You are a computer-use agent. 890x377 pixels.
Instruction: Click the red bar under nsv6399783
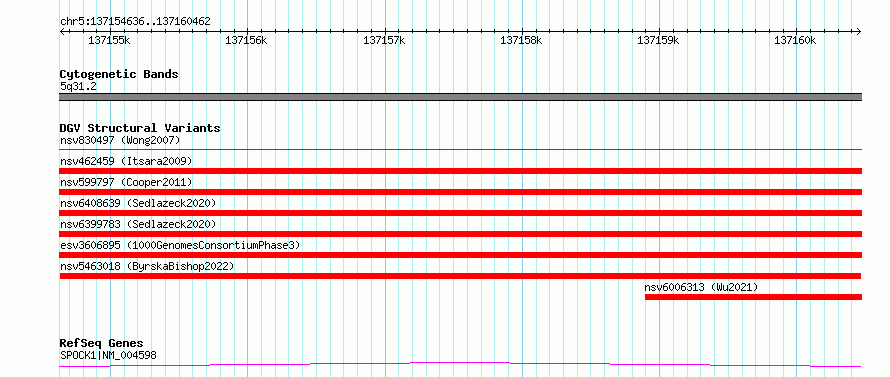[x=460, y=234]
